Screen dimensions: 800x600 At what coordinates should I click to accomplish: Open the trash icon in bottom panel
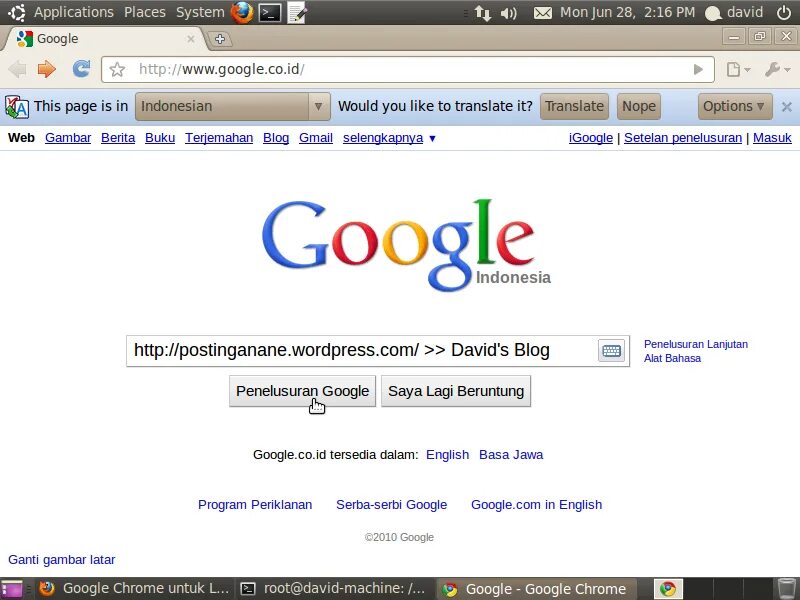pyautogui.click(x=787, y=589)
